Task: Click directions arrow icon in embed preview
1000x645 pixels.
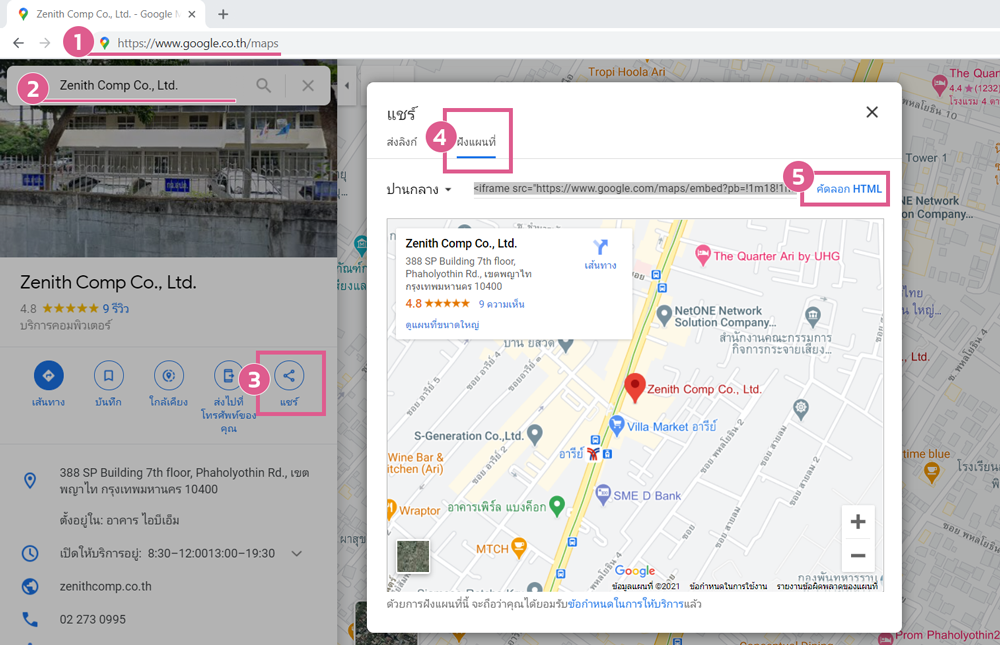Action: pos(600,247)
